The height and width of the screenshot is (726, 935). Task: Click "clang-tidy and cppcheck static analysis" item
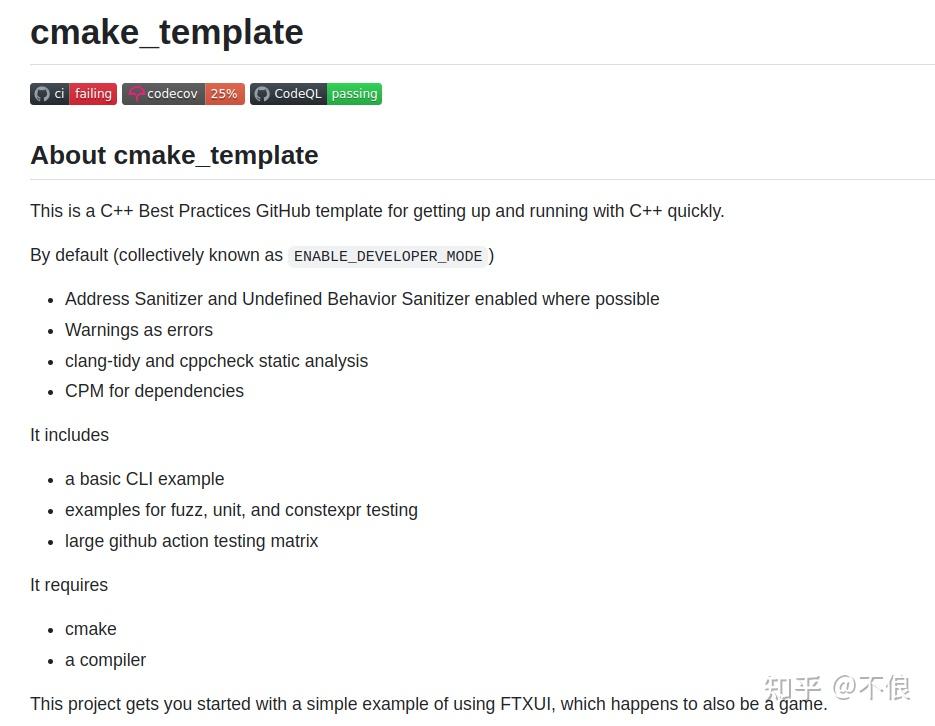(216, 361)
